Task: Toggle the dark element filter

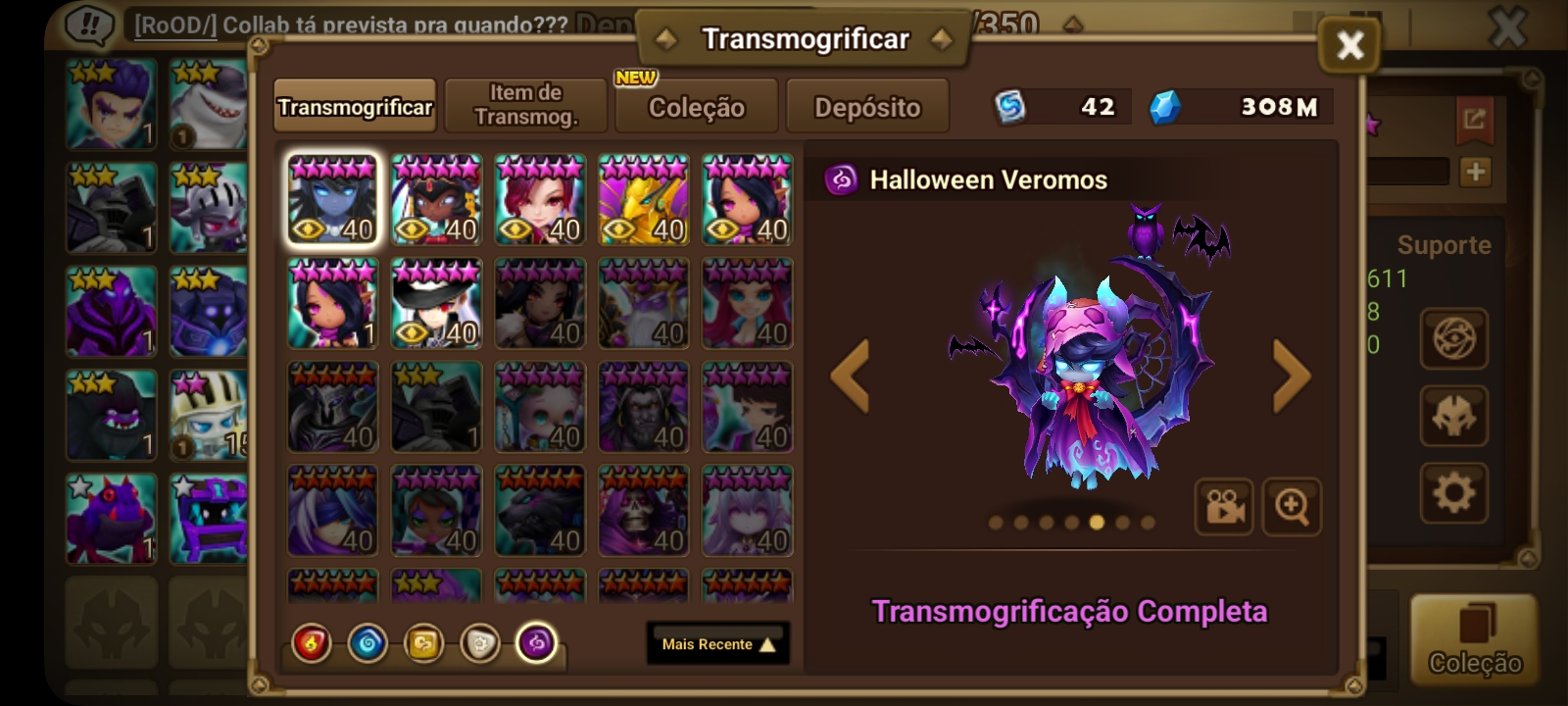Action: 536,644
